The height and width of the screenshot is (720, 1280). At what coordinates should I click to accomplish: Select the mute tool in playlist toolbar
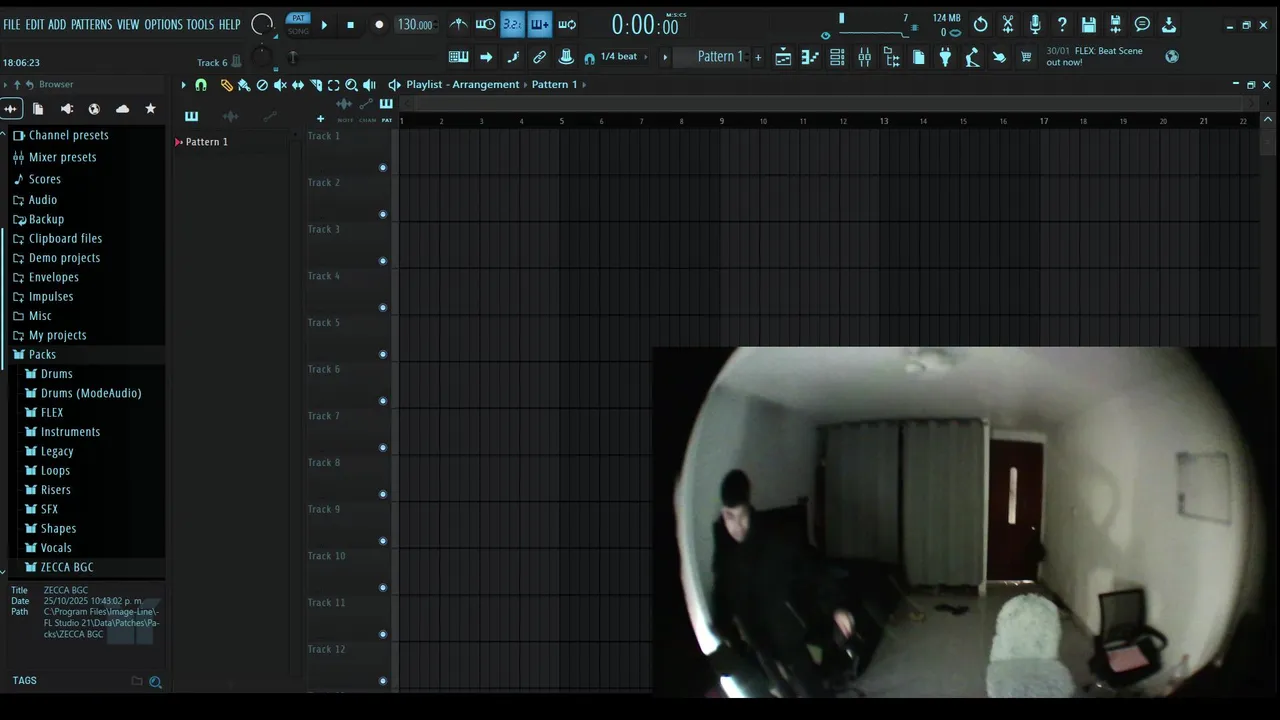tap(280, 85)
